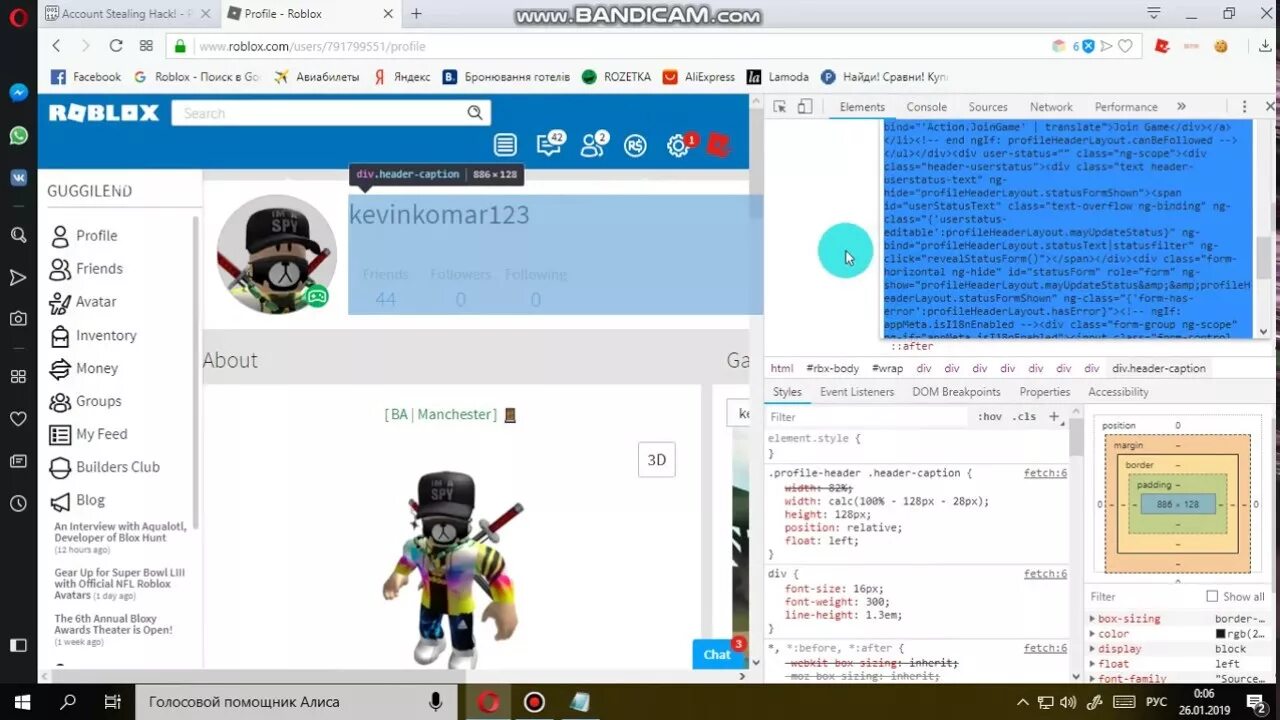Open VK in the Opera sidebar
This screenshot has width=1280, height=720.
pos(18,177)
